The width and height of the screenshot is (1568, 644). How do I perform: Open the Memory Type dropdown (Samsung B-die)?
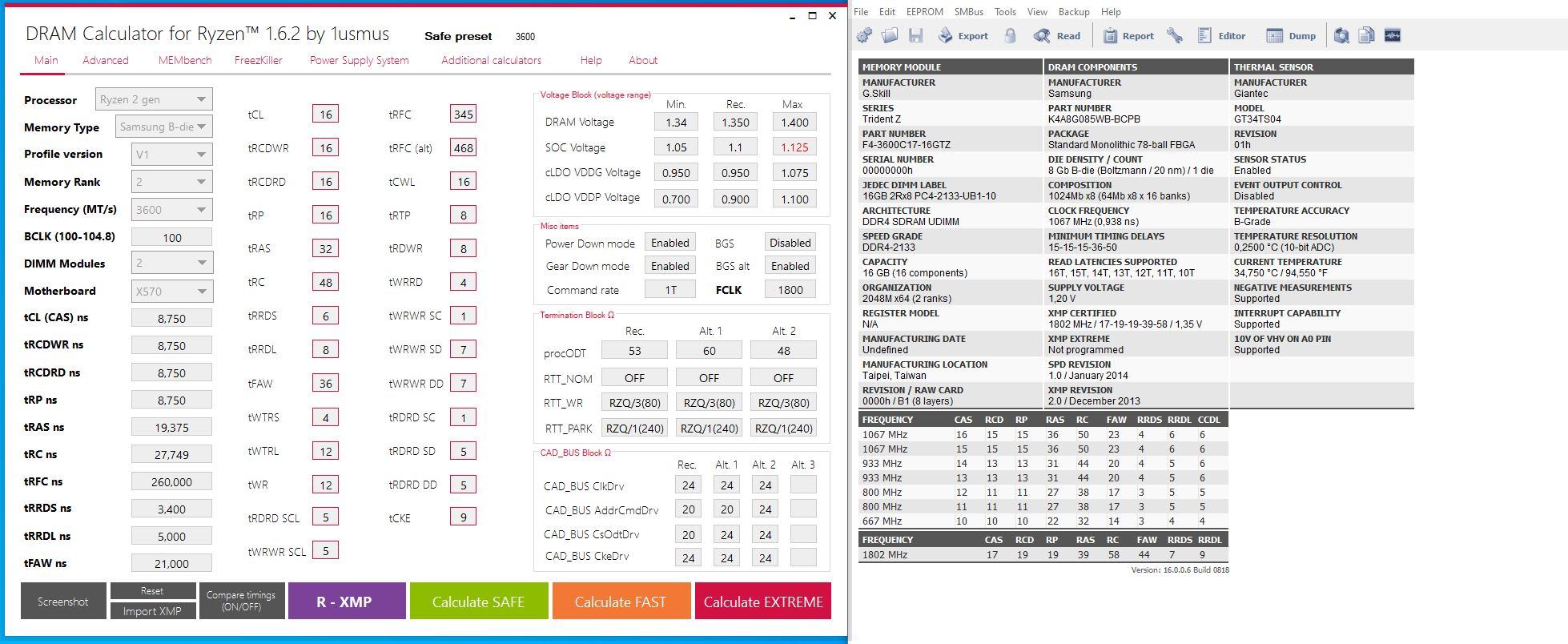(164, 127)
